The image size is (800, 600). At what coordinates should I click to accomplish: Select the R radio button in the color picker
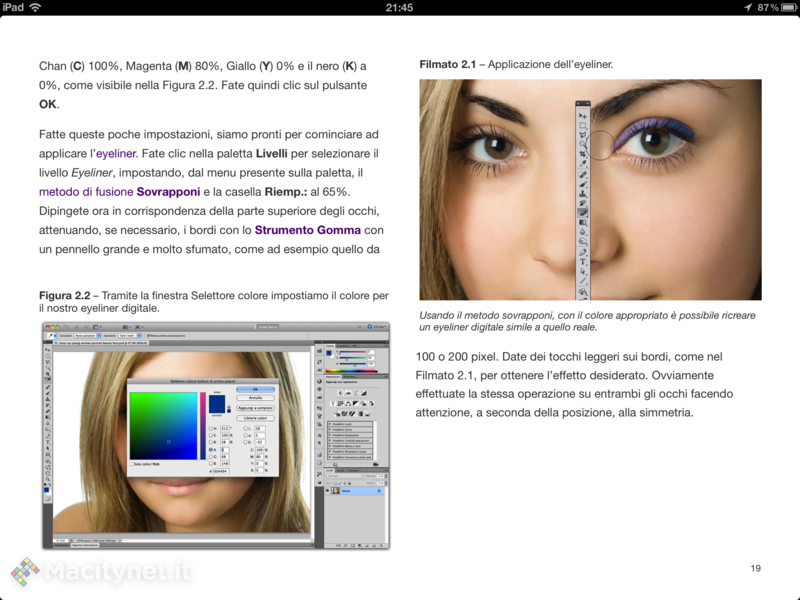[210, 448]
